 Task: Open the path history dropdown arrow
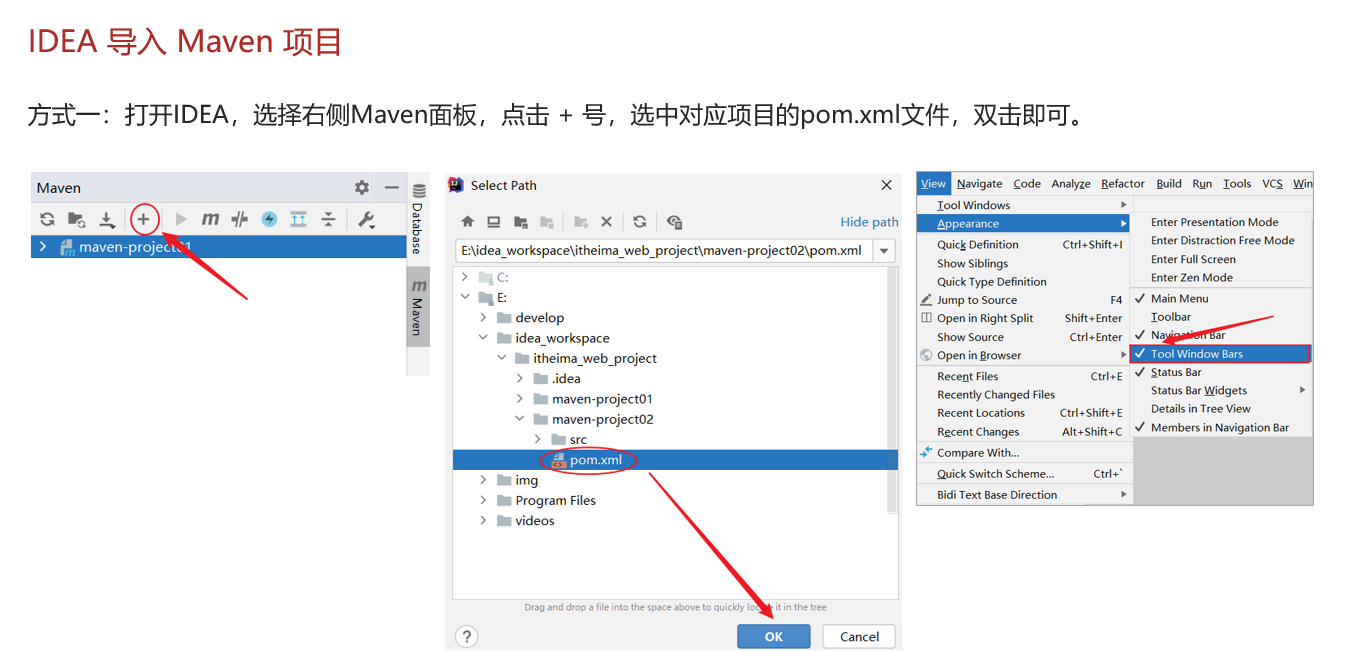tap(884, 250)
